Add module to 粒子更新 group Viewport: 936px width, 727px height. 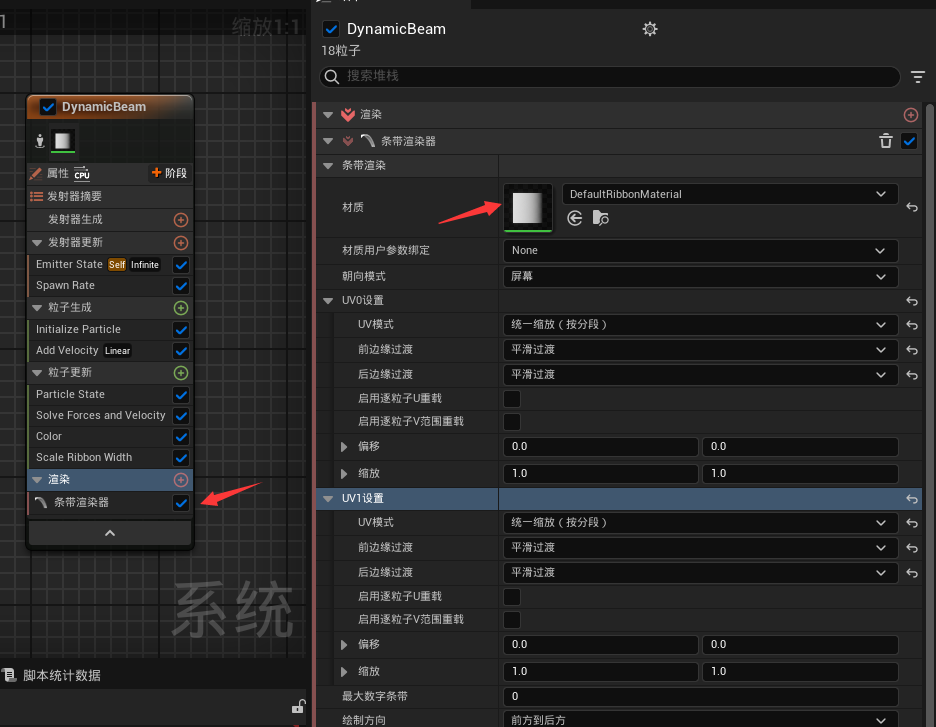(x=181, y=373)
